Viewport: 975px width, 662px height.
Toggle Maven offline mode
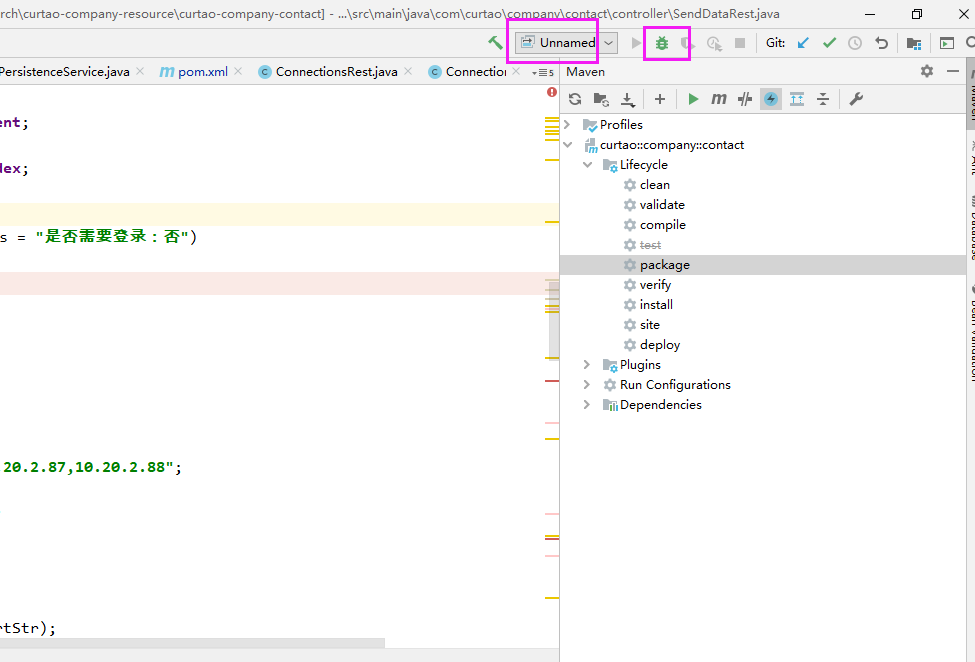pos(769,98)
